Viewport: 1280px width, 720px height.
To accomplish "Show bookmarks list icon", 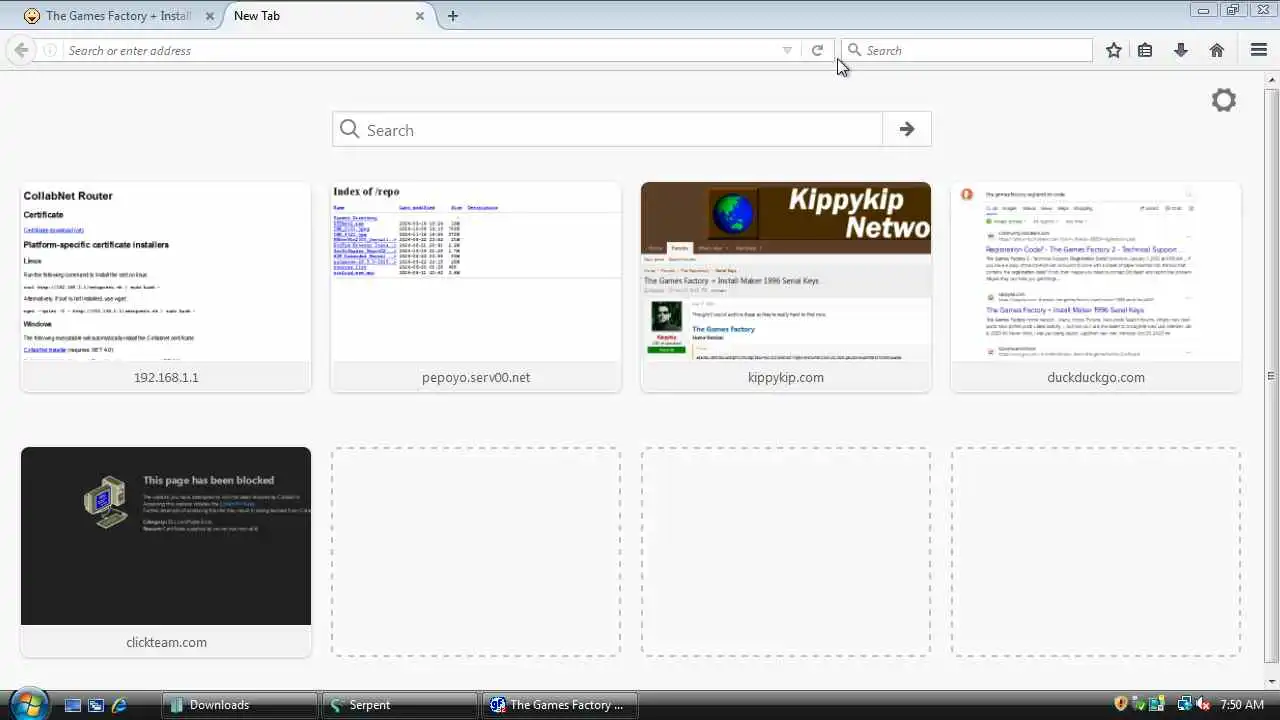I will (x=1145, y=50).
